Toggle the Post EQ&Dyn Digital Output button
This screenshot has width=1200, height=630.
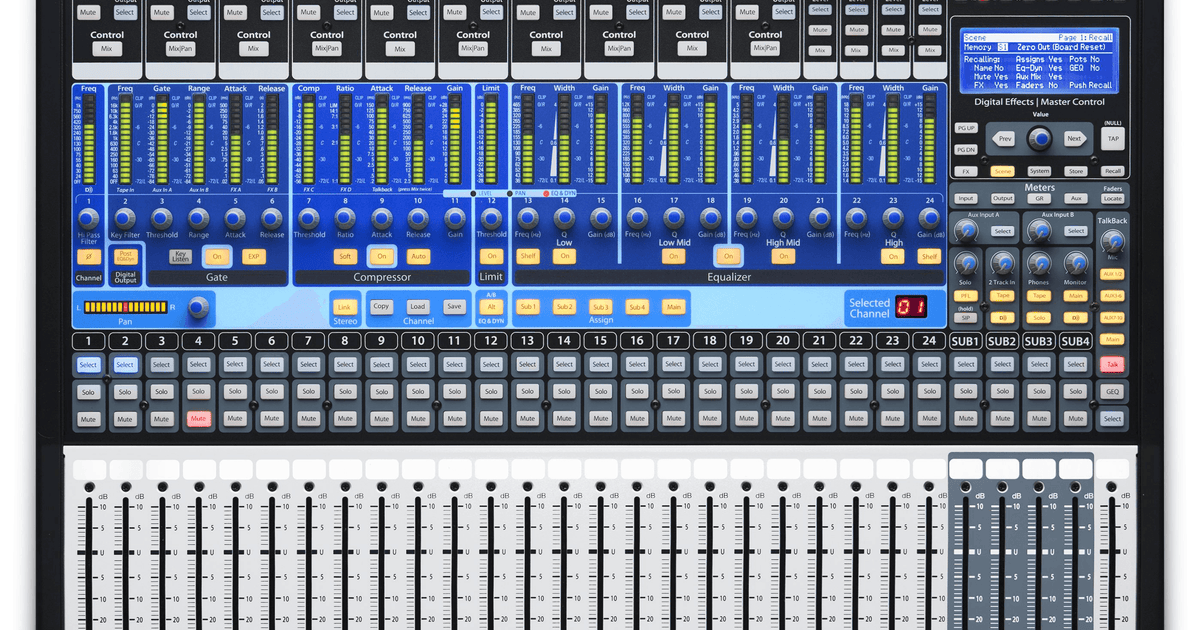[x=125, y=256]
